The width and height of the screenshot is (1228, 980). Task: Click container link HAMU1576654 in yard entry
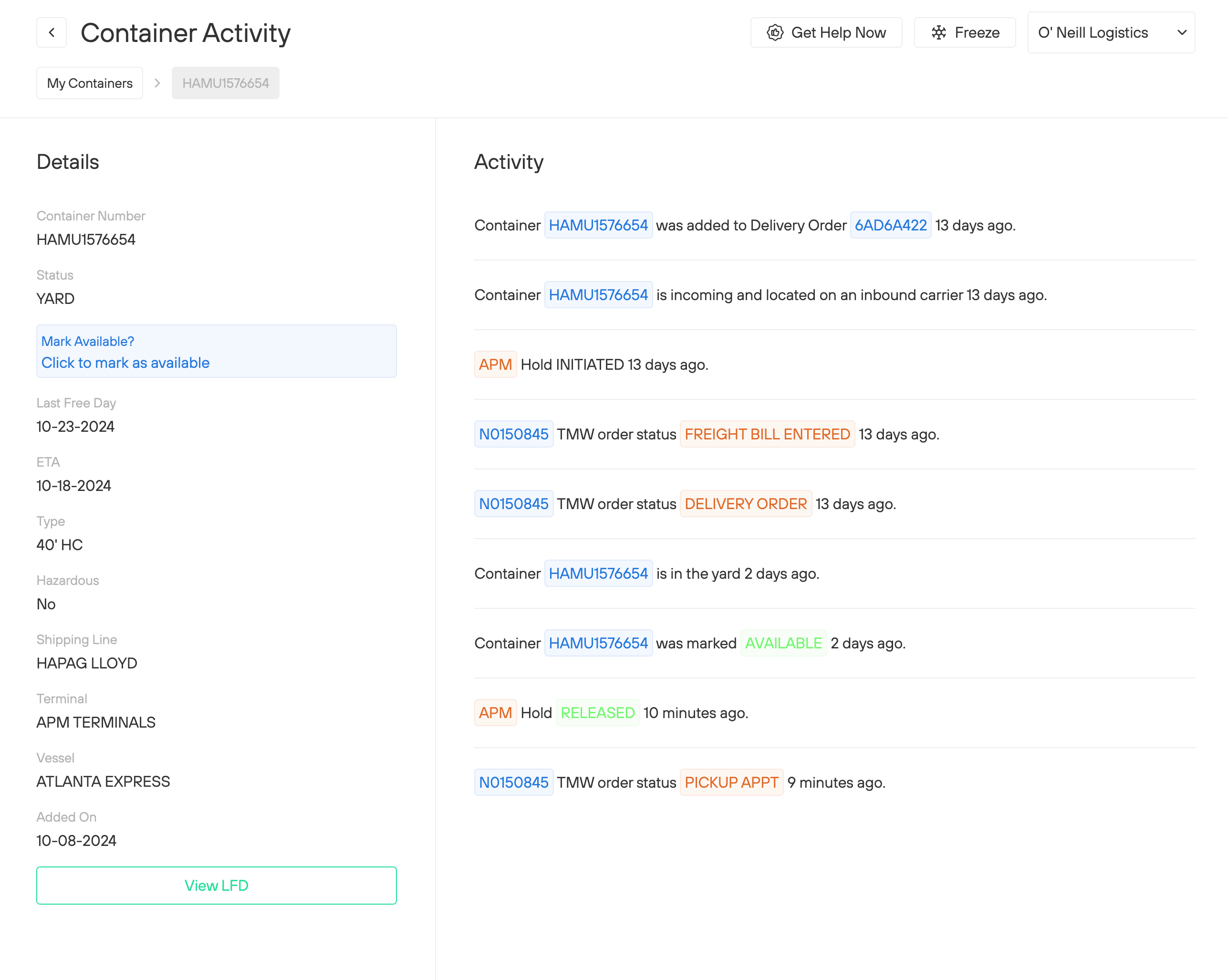[599, 574]
